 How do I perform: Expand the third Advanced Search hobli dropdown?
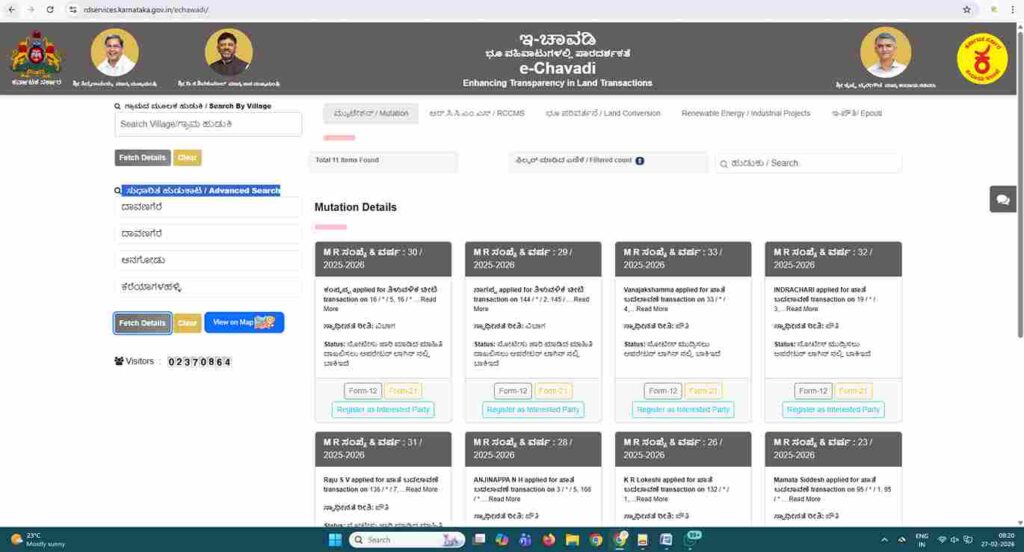tap(208, 260)
